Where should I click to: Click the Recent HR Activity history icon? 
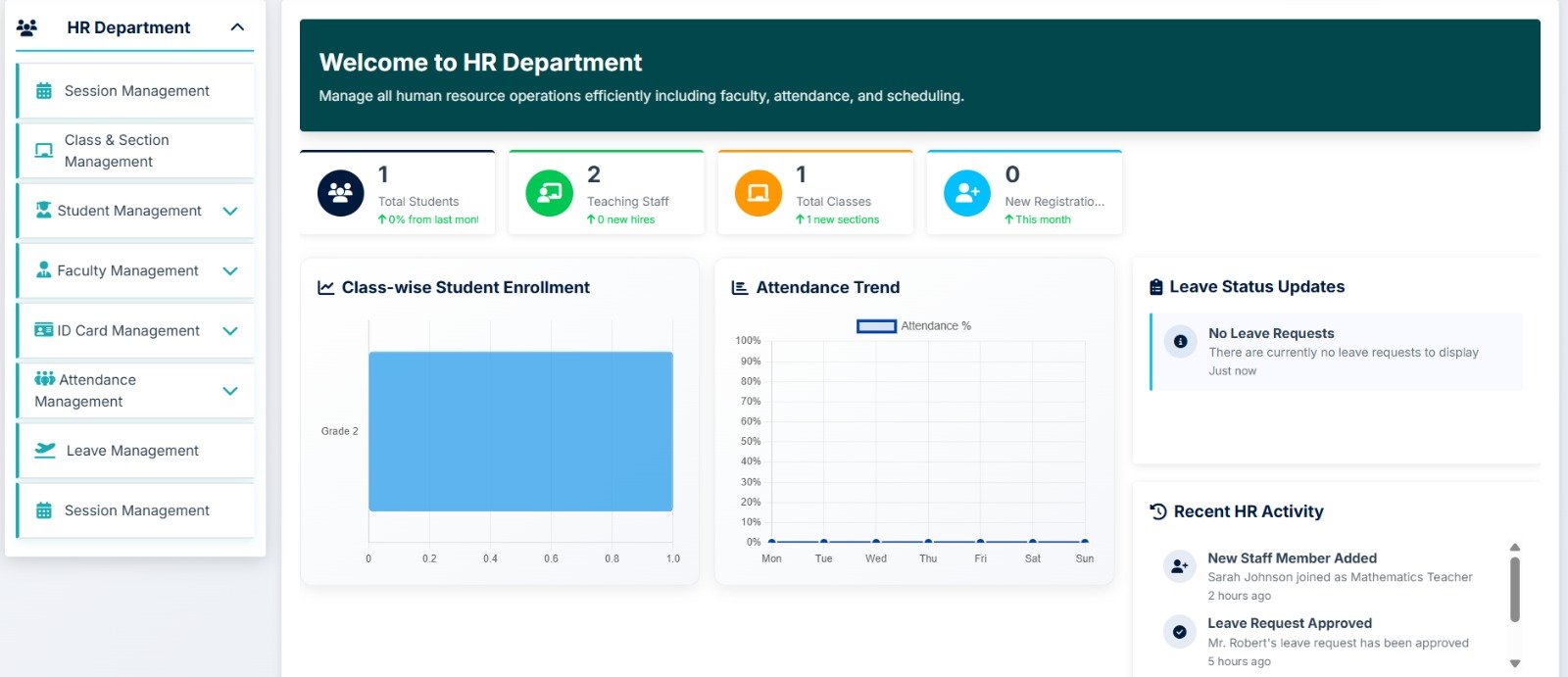1158,511
